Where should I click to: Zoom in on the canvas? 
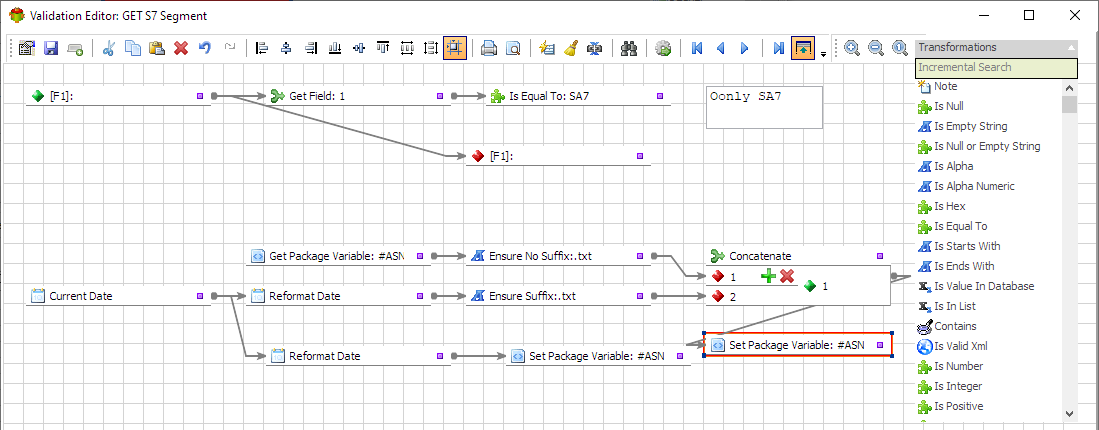852,48
